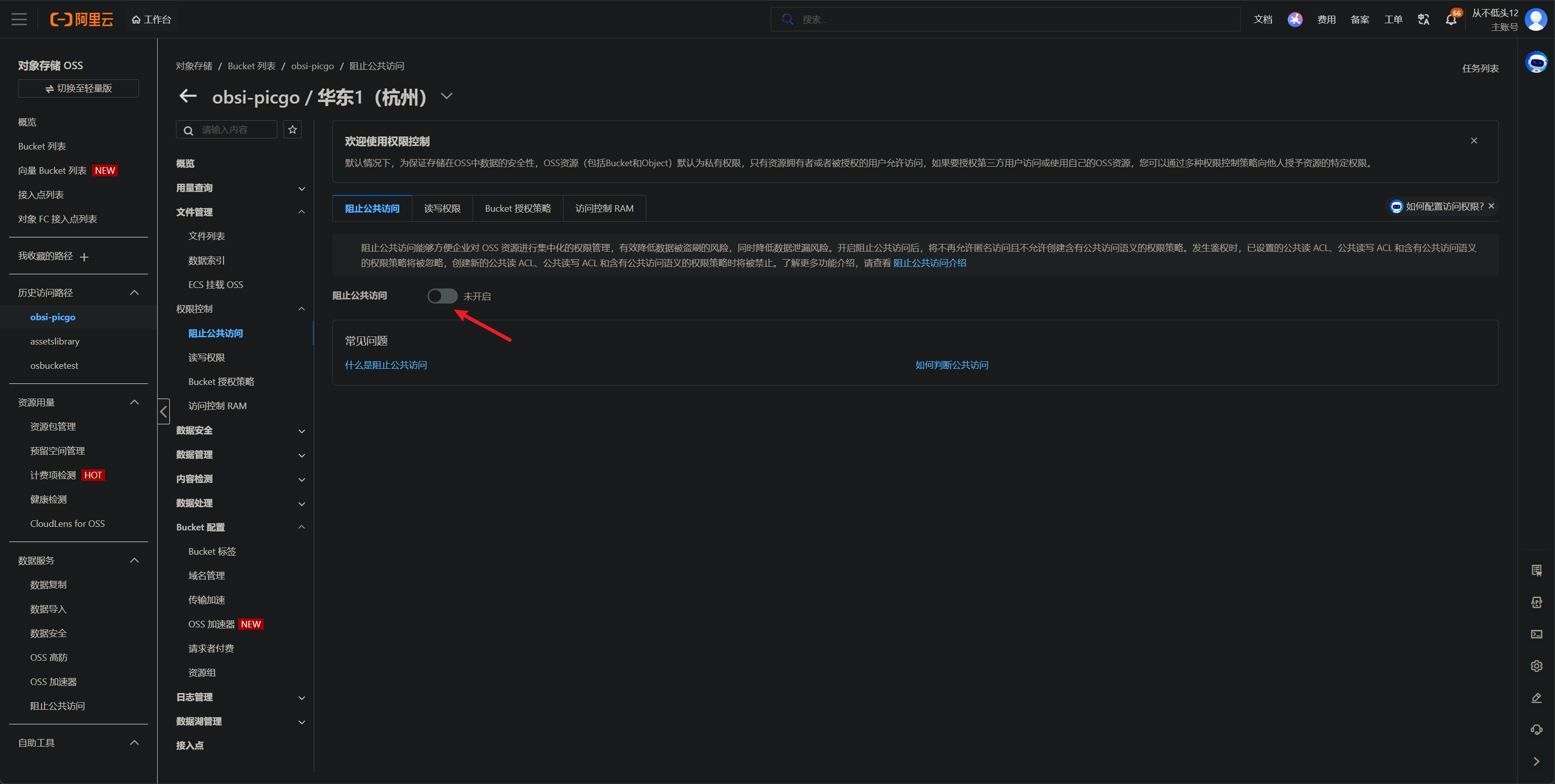Image resolution: width=1555 pixels, height=784 pixels.
Task: Click the top search field
Action: pyautogui.click(x=1005, y=19)
